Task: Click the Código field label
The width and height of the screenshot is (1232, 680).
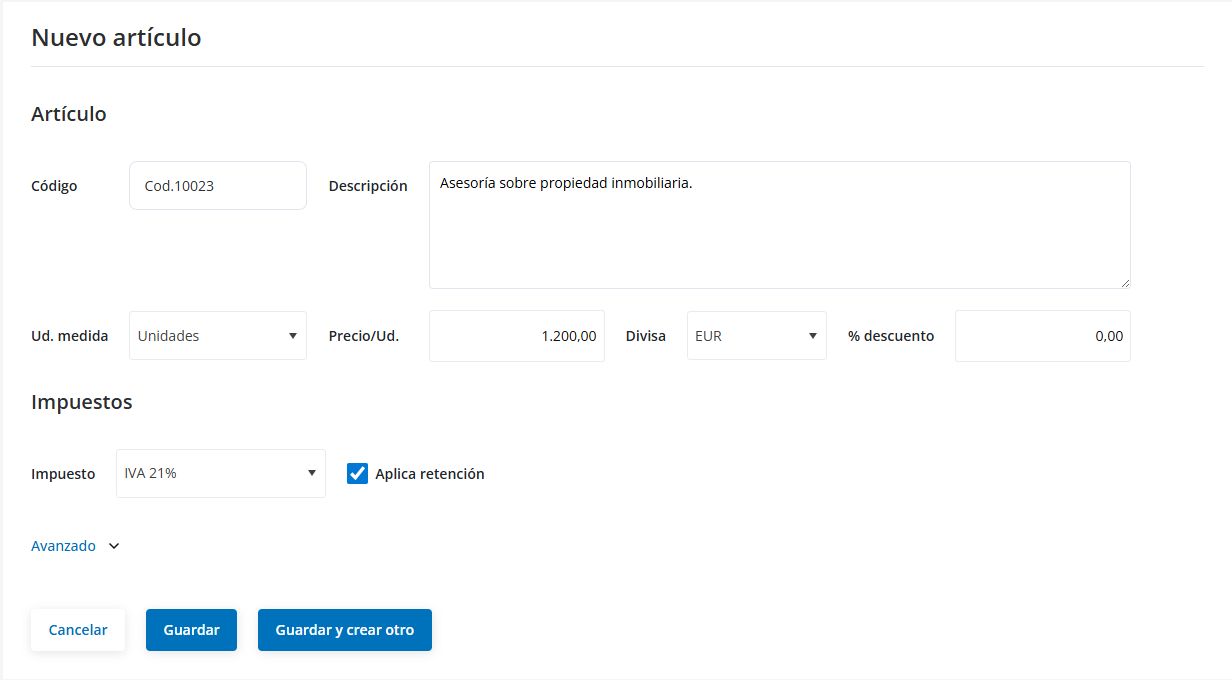Action: [54, 186]
